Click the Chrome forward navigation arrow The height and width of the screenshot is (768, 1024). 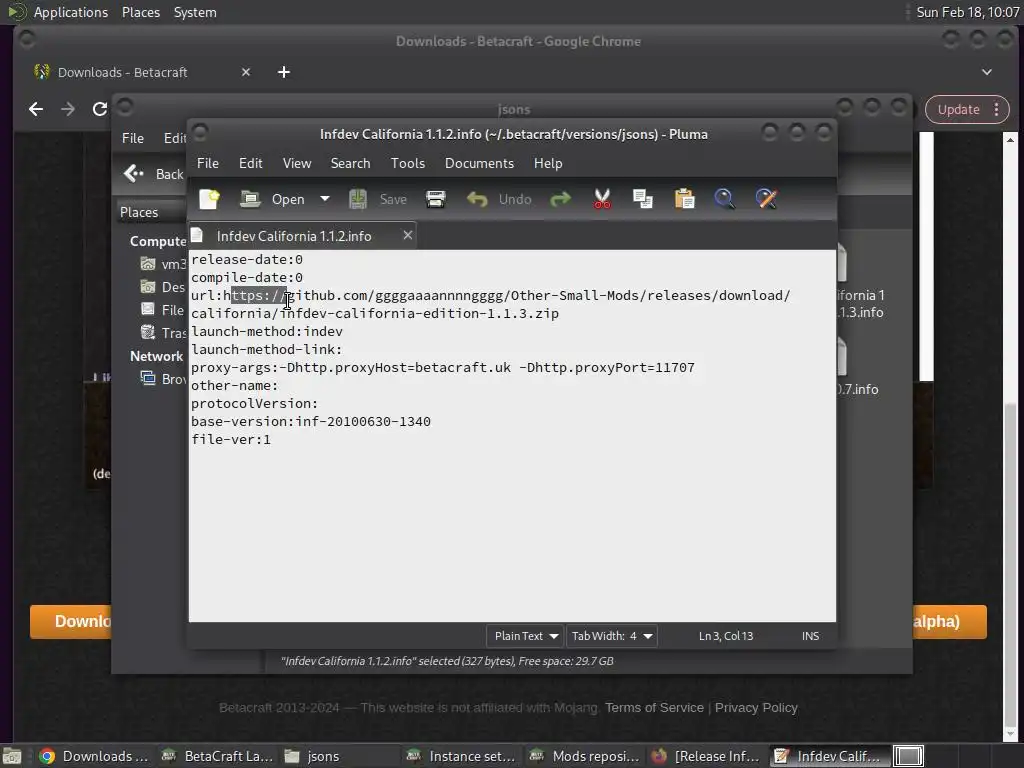point(67,109)
